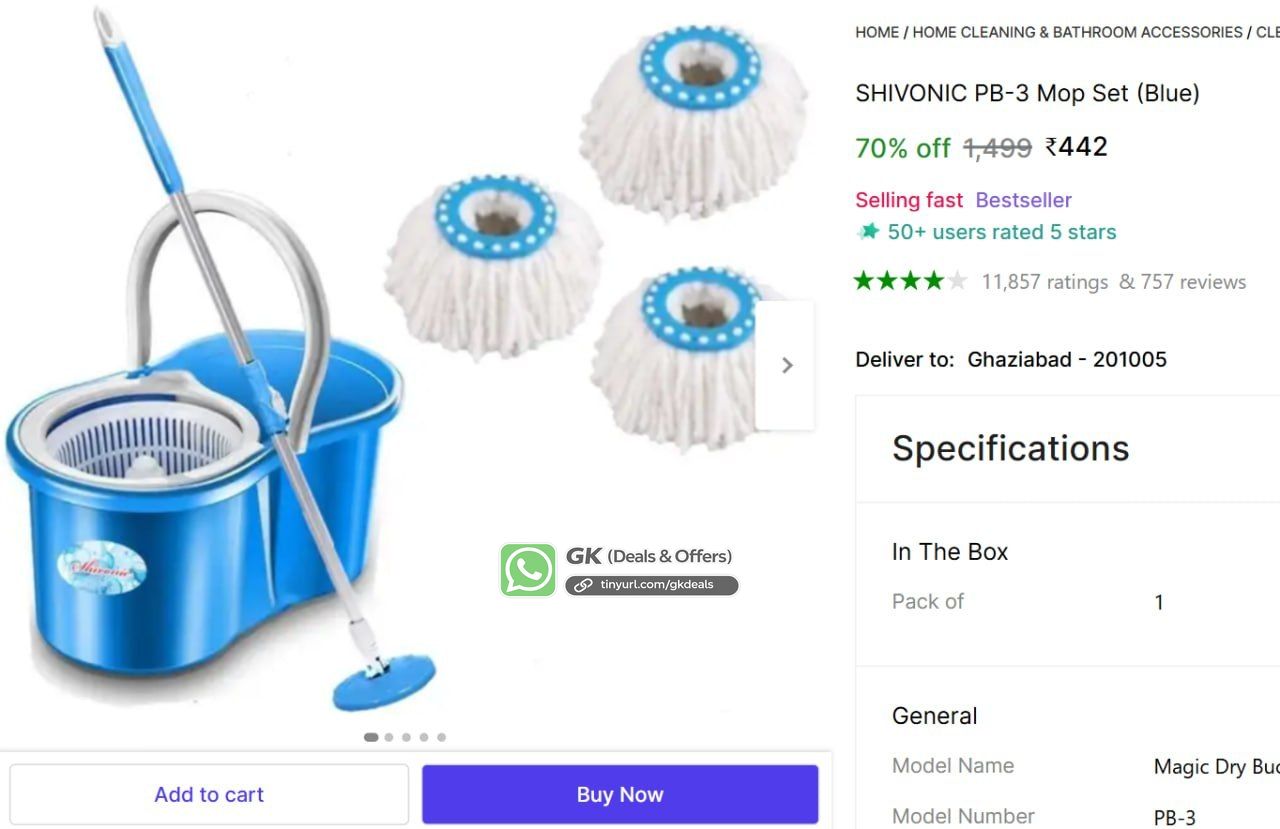1280x829 pixels.
Task: Click the next image arrow chevron
Action: pos(786,366)
